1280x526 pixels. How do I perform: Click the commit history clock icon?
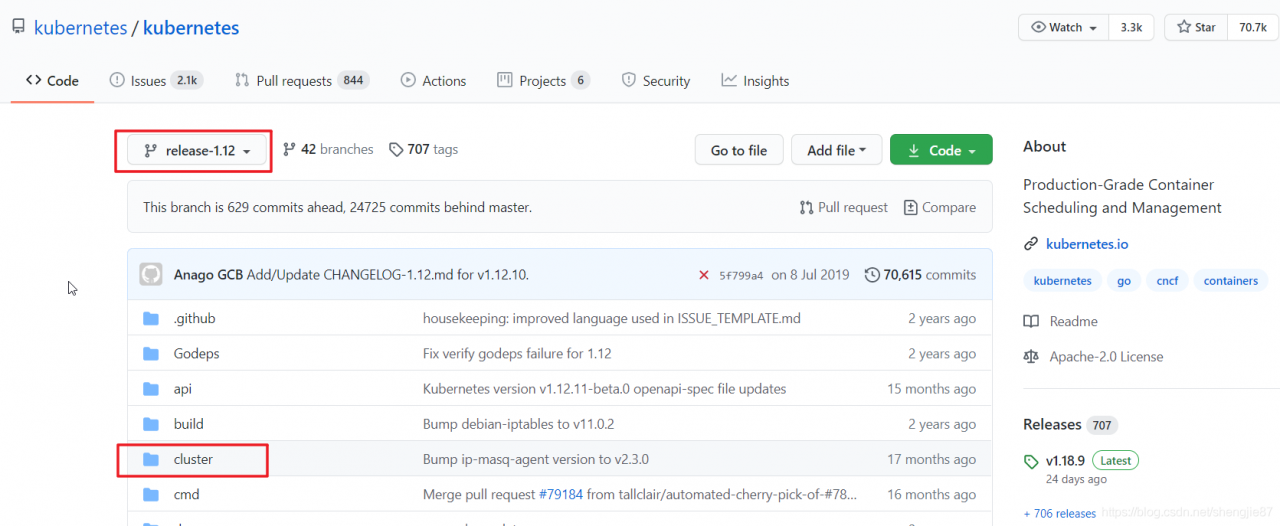point(872,275)
